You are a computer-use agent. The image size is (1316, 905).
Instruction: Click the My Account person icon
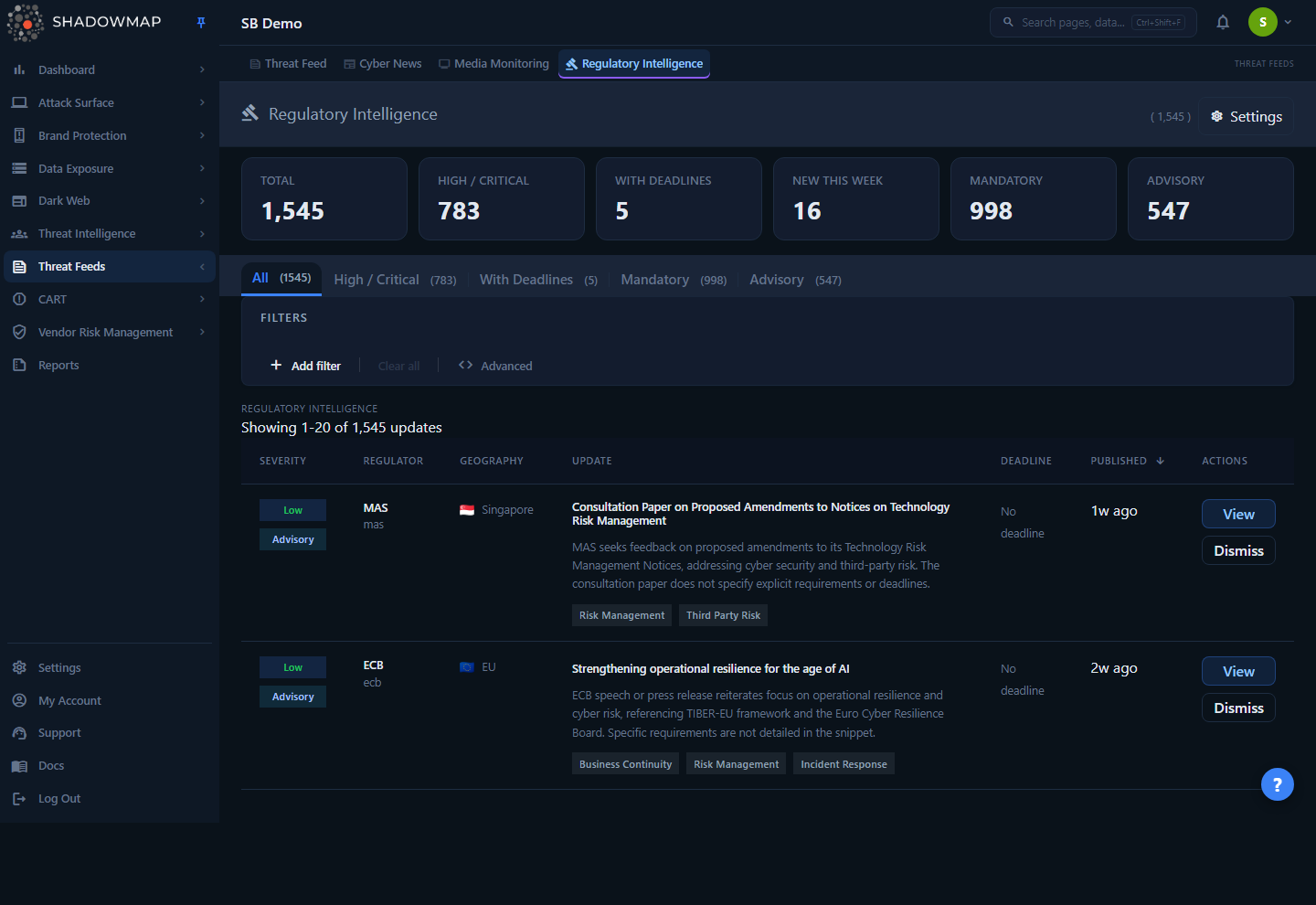pyautogui.click(x=19, y=700)
